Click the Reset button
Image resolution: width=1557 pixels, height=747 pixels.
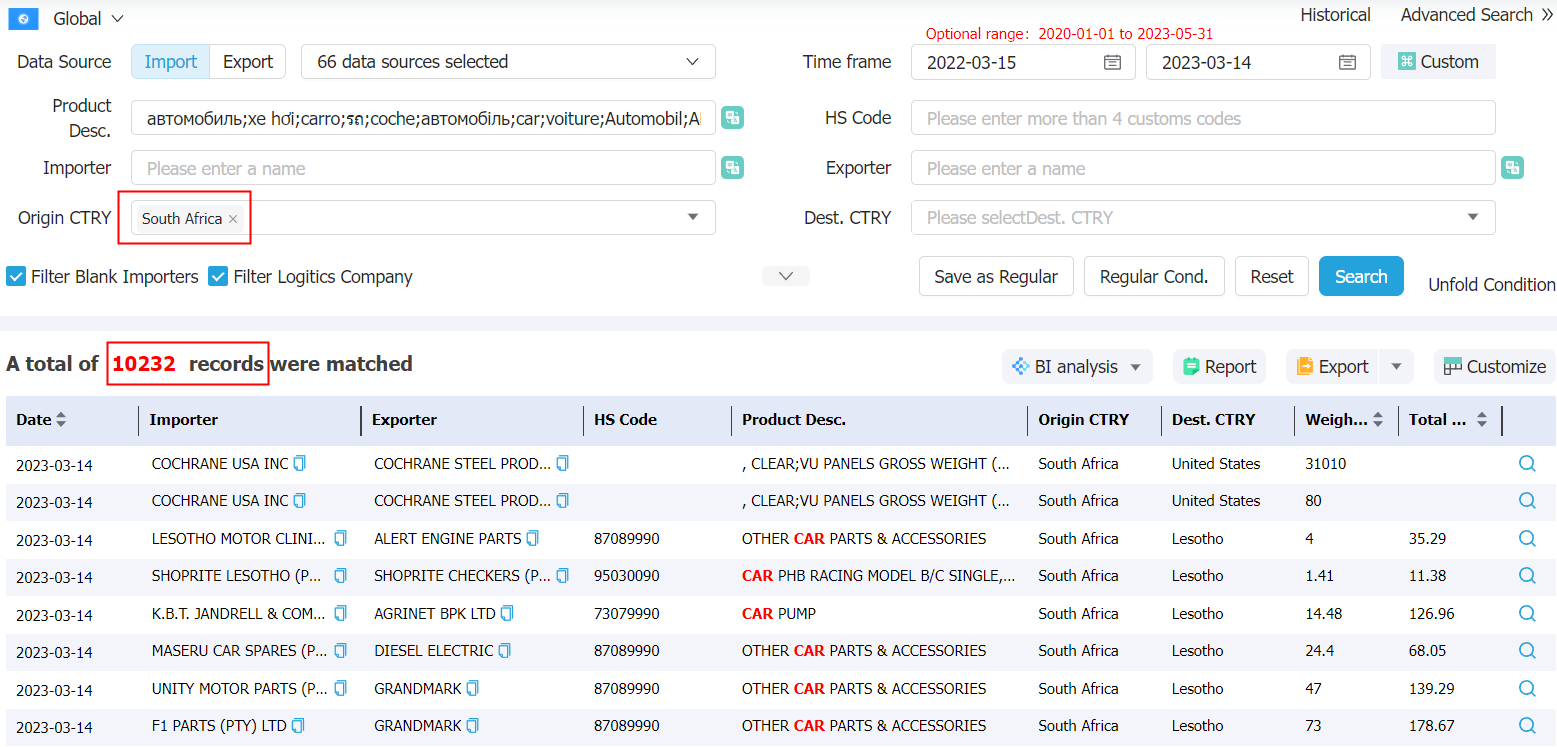[x=1272, y=277]
